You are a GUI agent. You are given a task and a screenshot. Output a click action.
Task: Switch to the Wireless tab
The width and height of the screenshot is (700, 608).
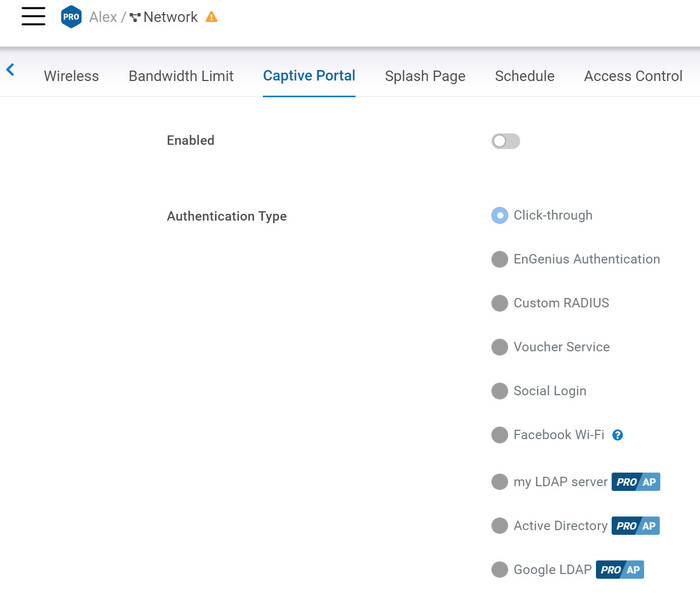71,76
